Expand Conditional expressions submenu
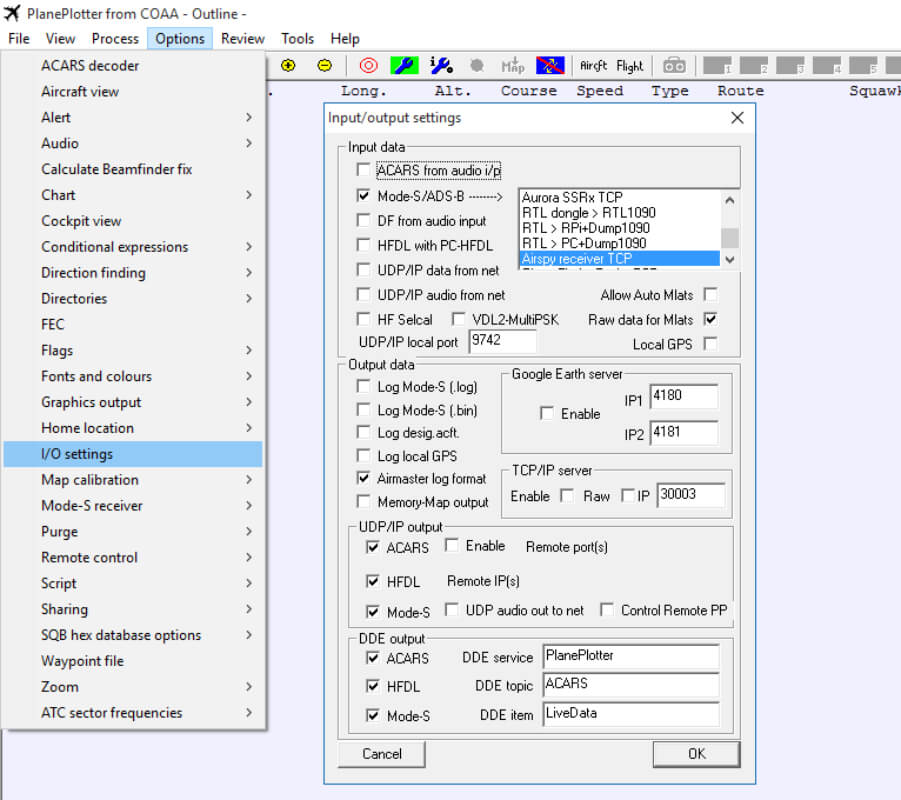This screenshot has height=800, width=901. pos(133,247)
